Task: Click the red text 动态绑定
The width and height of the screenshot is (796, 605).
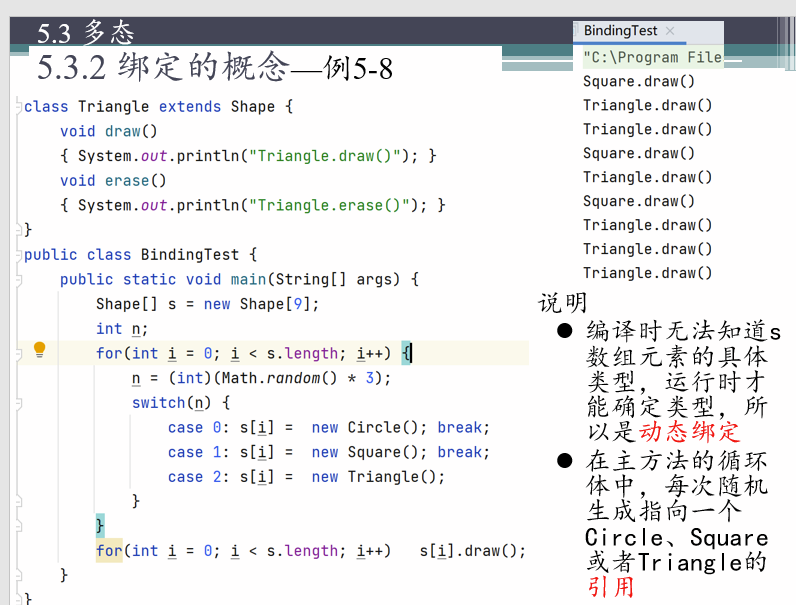Action: (x=689, y=432)
